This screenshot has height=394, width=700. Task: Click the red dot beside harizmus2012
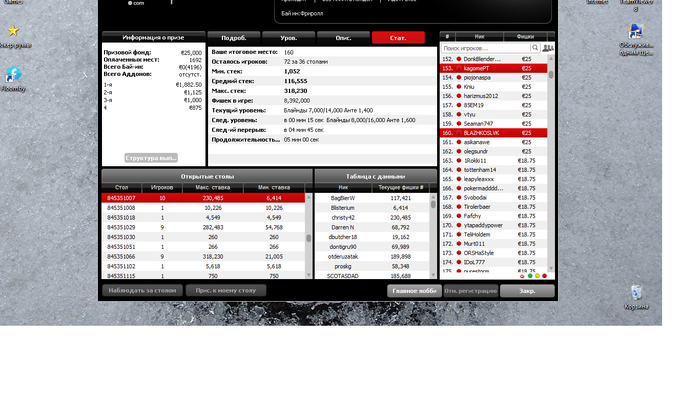[458, 96]
